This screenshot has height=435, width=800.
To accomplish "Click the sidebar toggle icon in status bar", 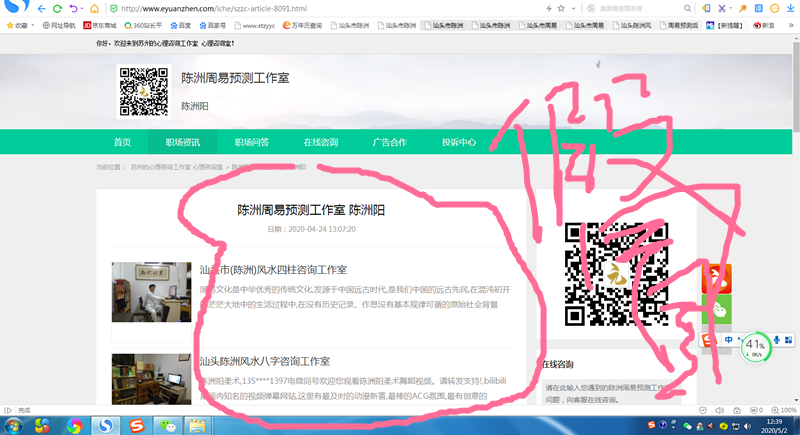I will click(x=8, y=410).
